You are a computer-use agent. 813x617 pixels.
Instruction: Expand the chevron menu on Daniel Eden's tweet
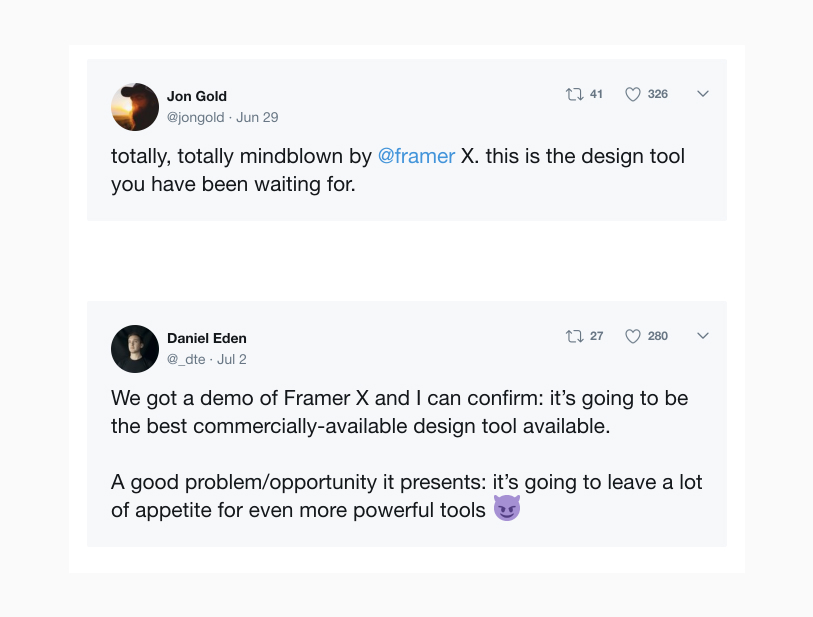tap(703, 336)
